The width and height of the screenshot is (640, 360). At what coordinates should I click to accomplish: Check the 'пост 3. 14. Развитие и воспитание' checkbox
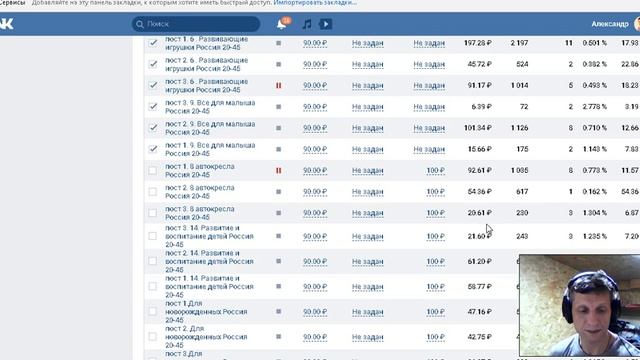[153, 236]
